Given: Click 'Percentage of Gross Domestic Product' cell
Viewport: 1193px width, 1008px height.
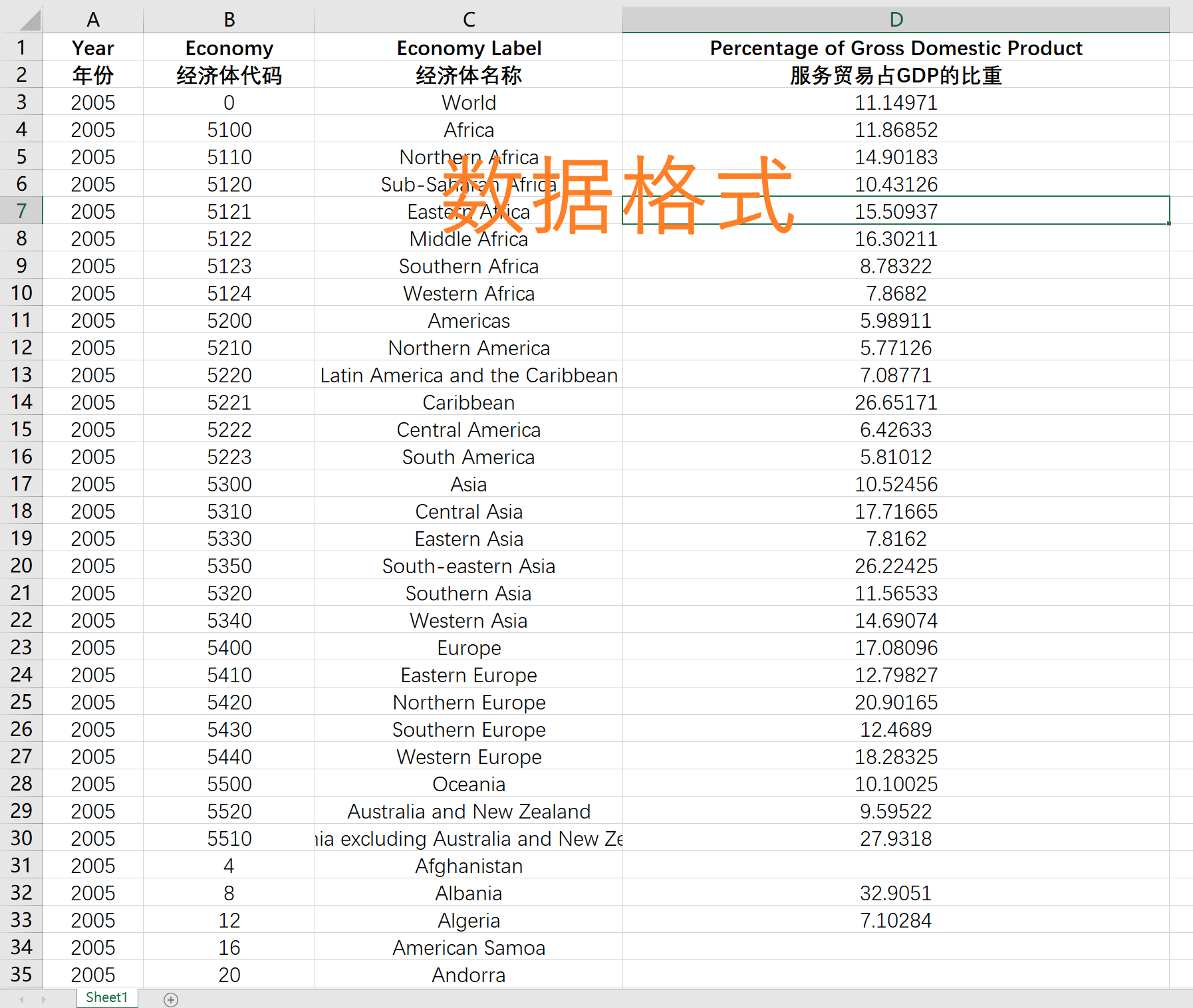Looking at the screenshot, I should [x=896, y=48].
